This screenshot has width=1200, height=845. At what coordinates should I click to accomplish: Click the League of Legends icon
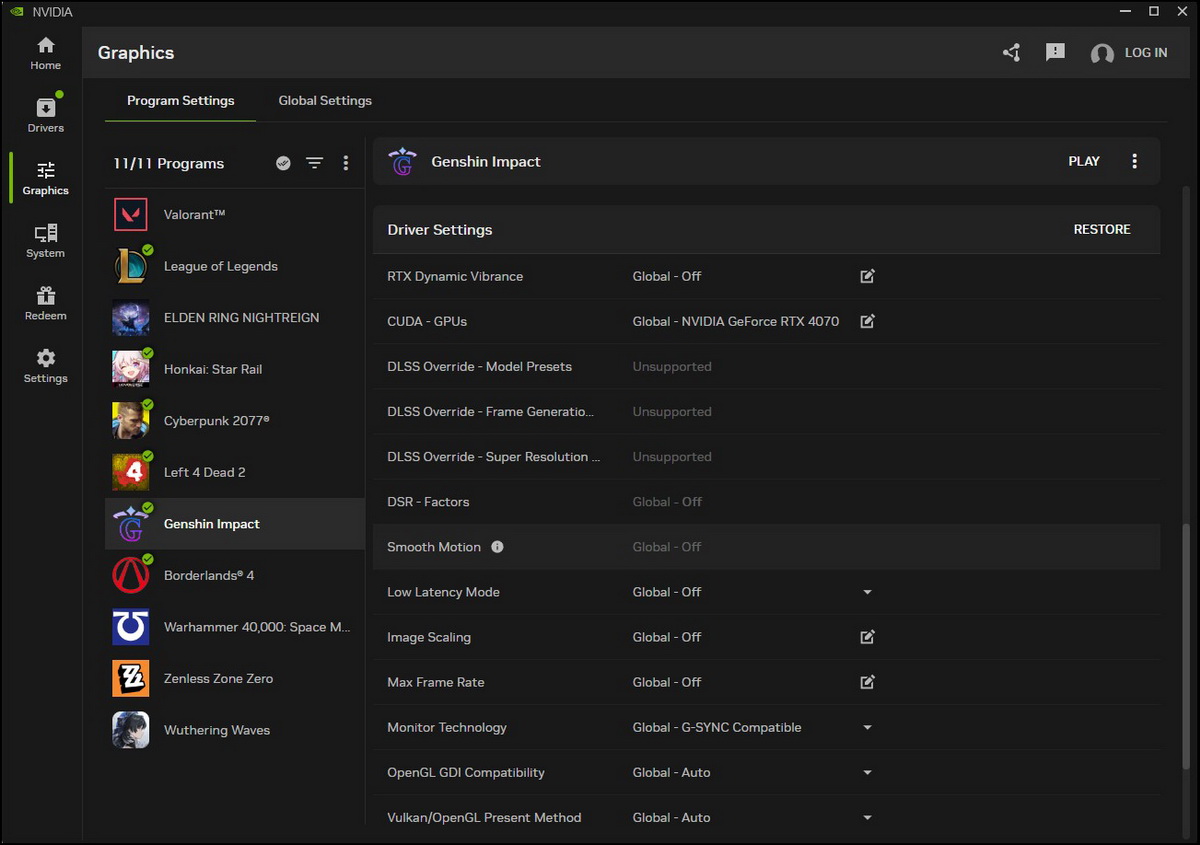[131, 266]
